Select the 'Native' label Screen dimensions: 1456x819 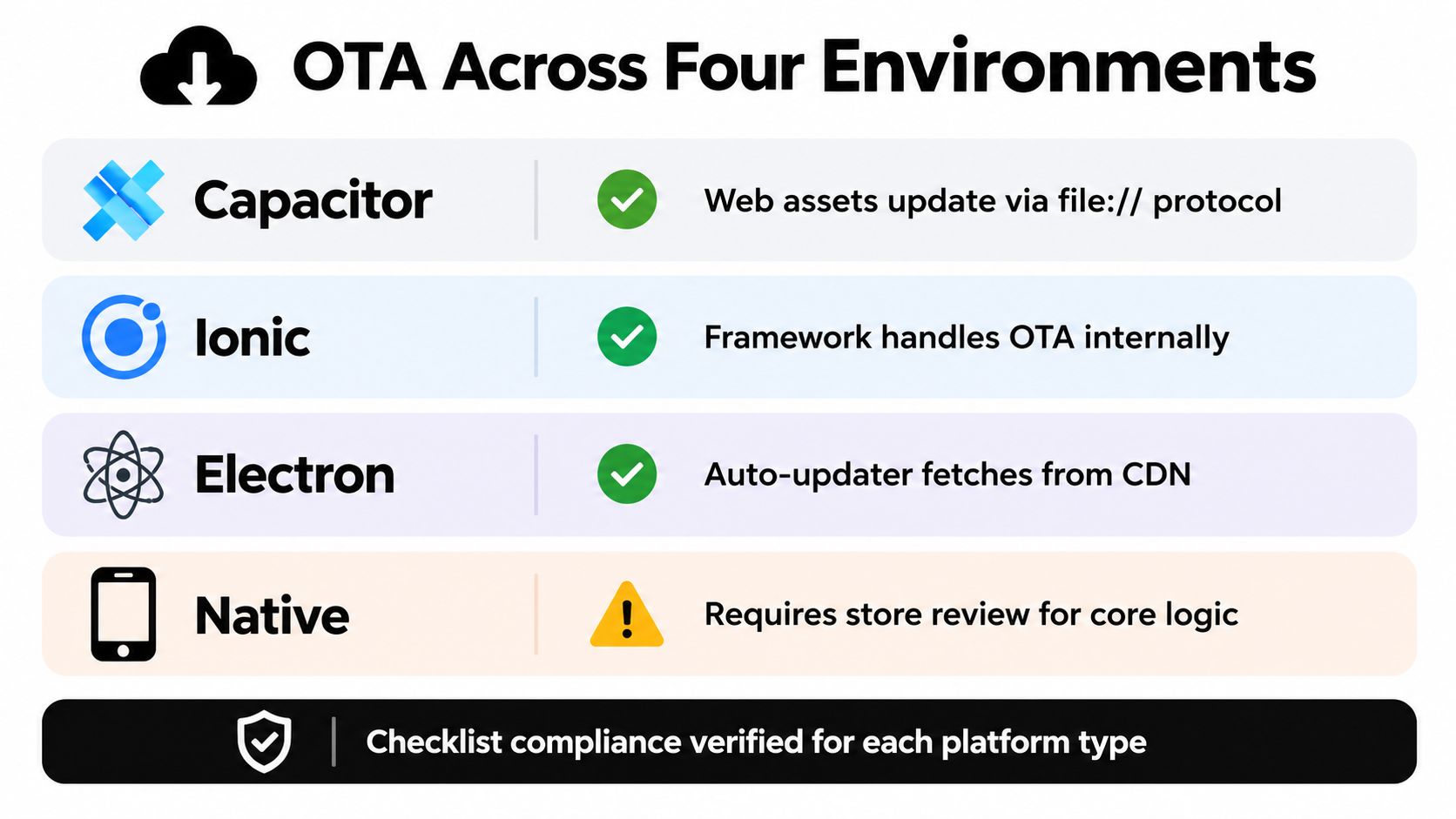(x=273, y=615)
